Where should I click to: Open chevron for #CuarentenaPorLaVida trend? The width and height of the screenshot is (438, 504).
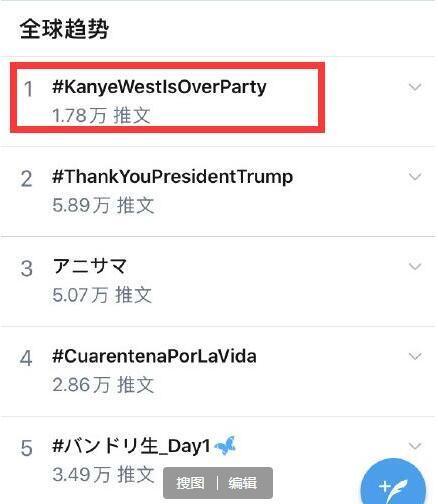point(415,356)
